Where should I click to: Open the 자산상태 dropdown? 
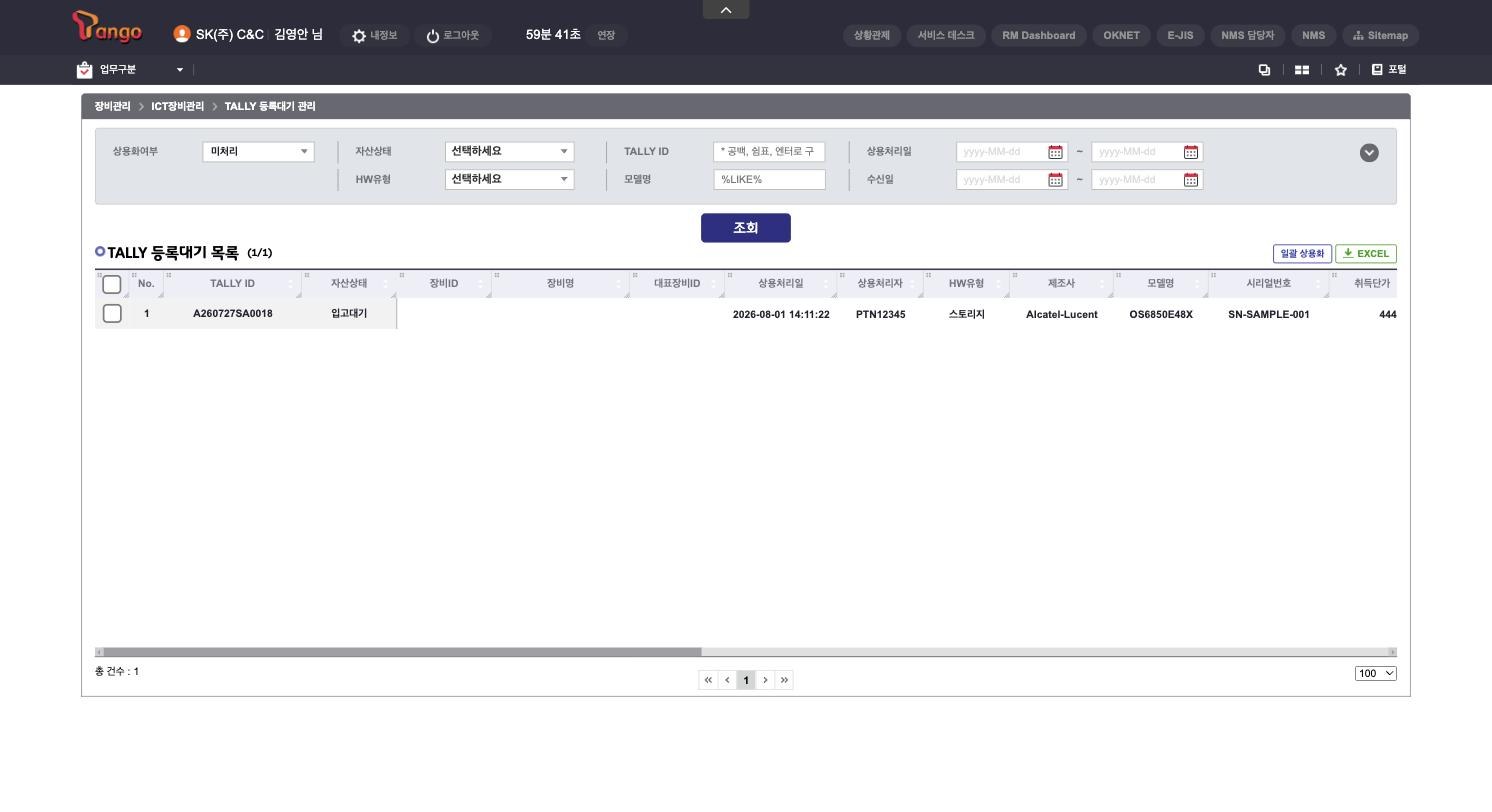(x=509, y=152)
